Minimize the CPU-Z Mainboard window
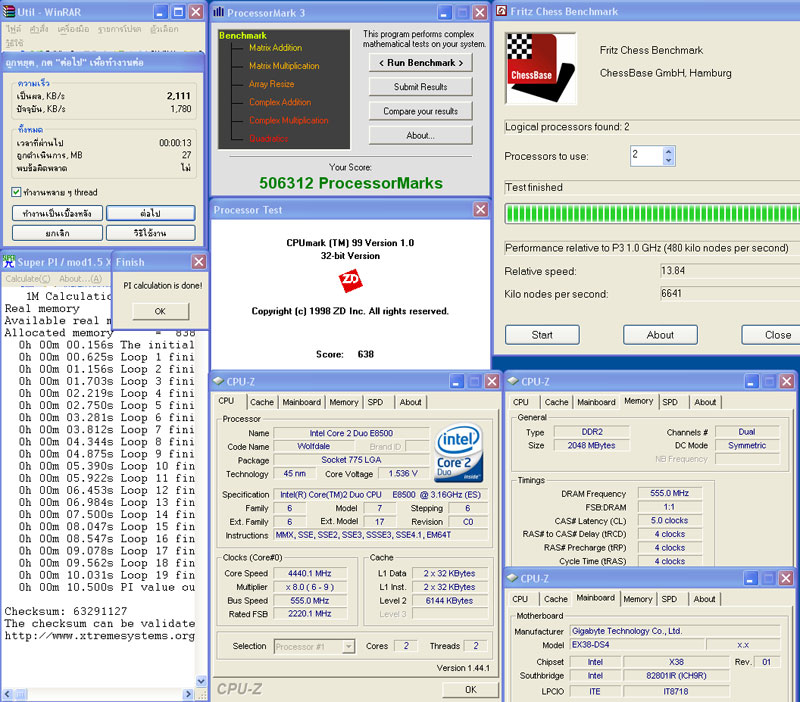The height and width of the screenshot is (702, 800). tap(751, 578)
